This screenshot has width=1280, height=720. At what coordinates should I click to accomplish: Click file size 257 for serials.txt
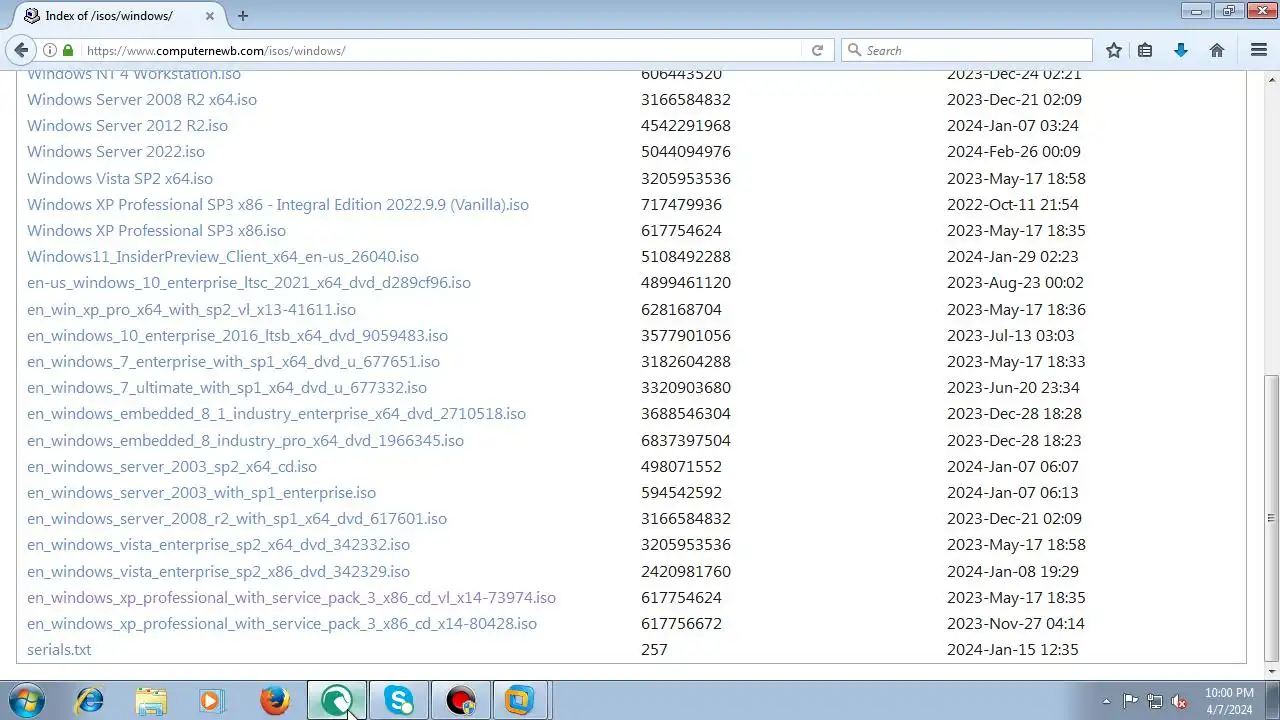click(x=654, y=649)
